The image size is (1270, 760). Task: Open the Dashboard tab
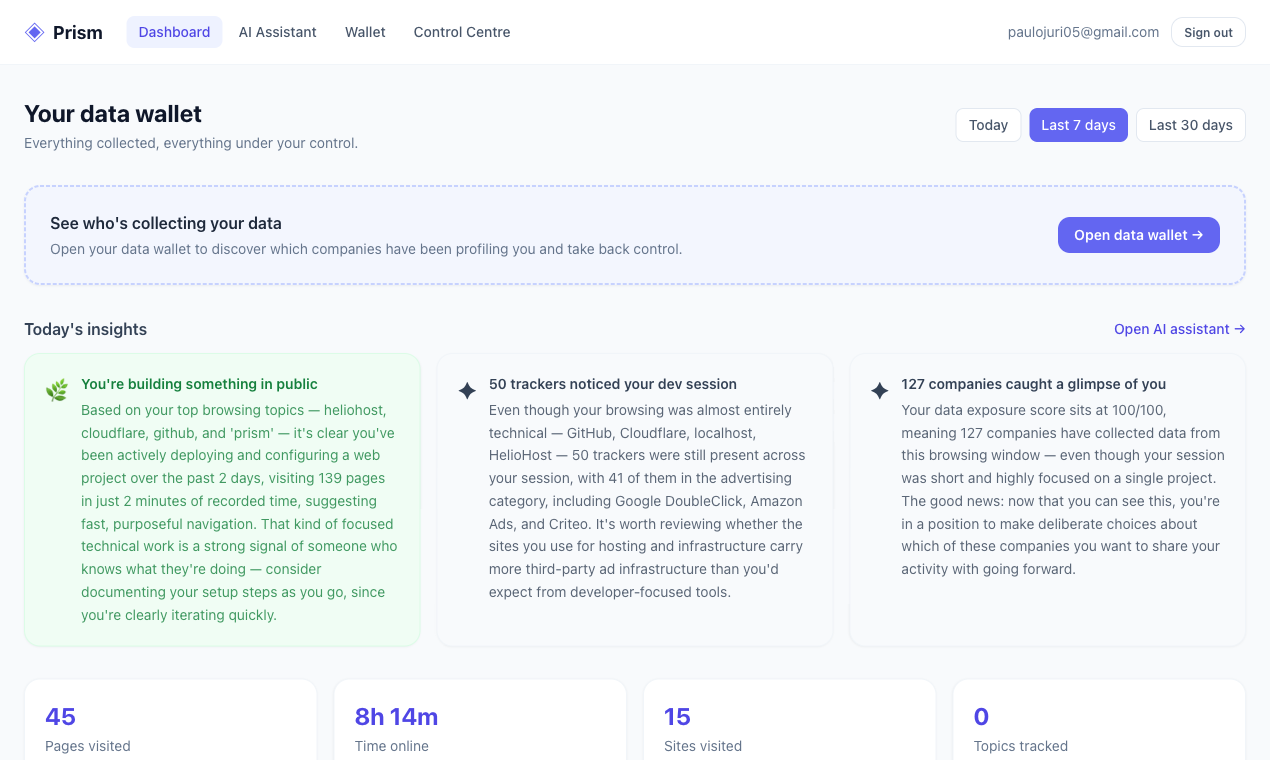coord(174,32)
